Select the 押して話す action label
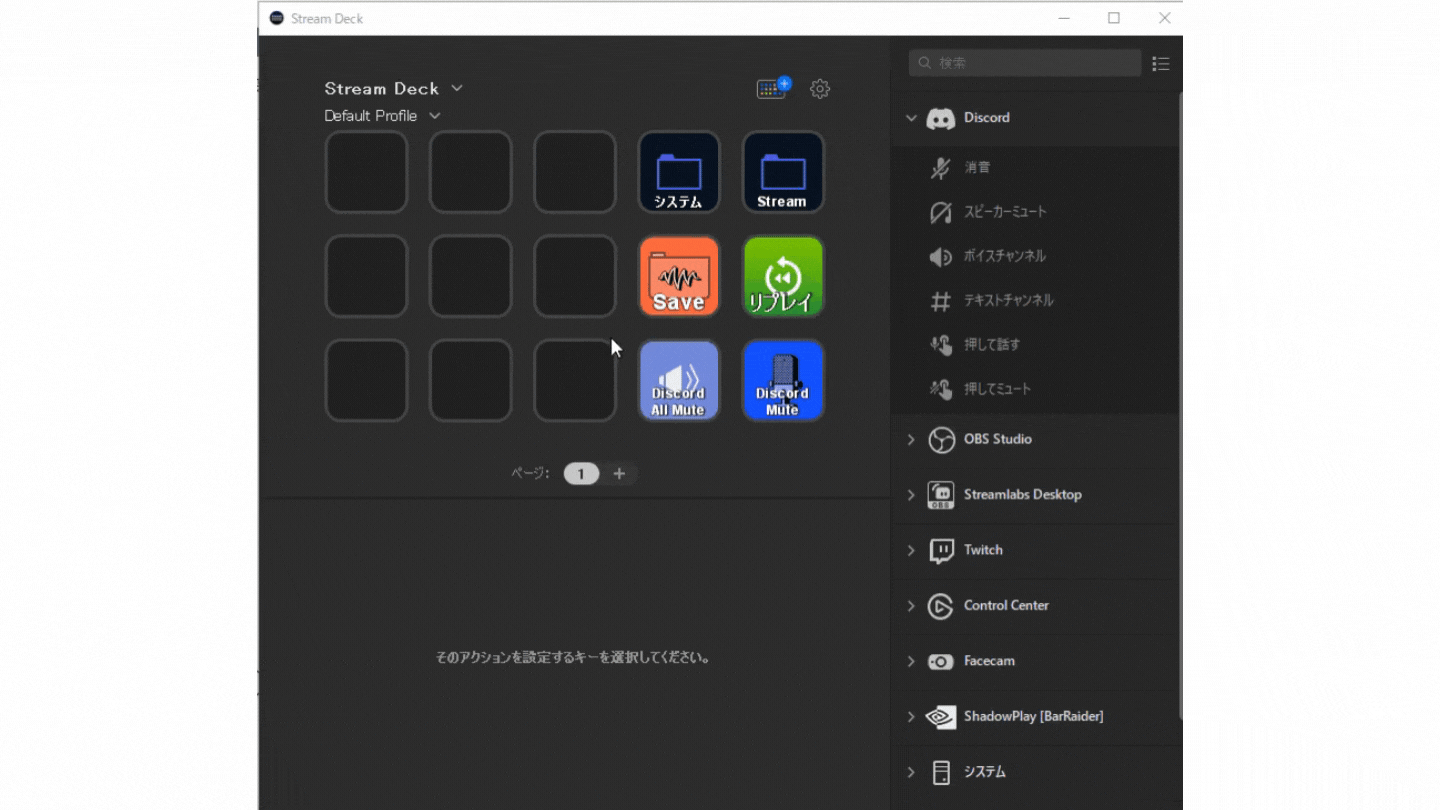 (x=992, y=345)
